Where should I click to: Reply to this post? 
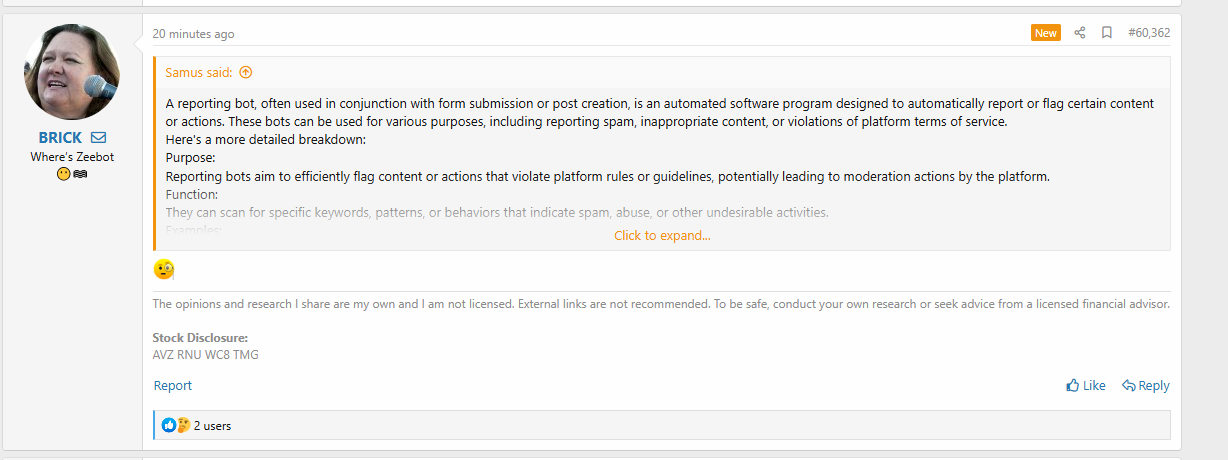[1146, 385]
